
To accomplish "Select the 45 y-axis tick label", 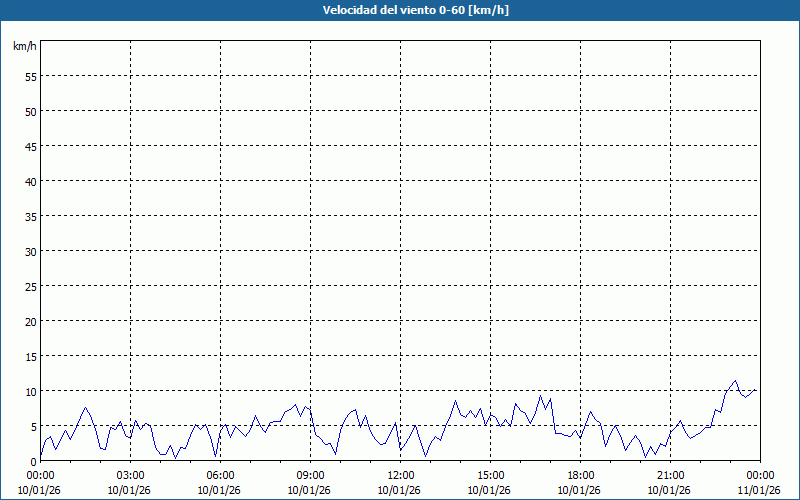I will point(30,146).
